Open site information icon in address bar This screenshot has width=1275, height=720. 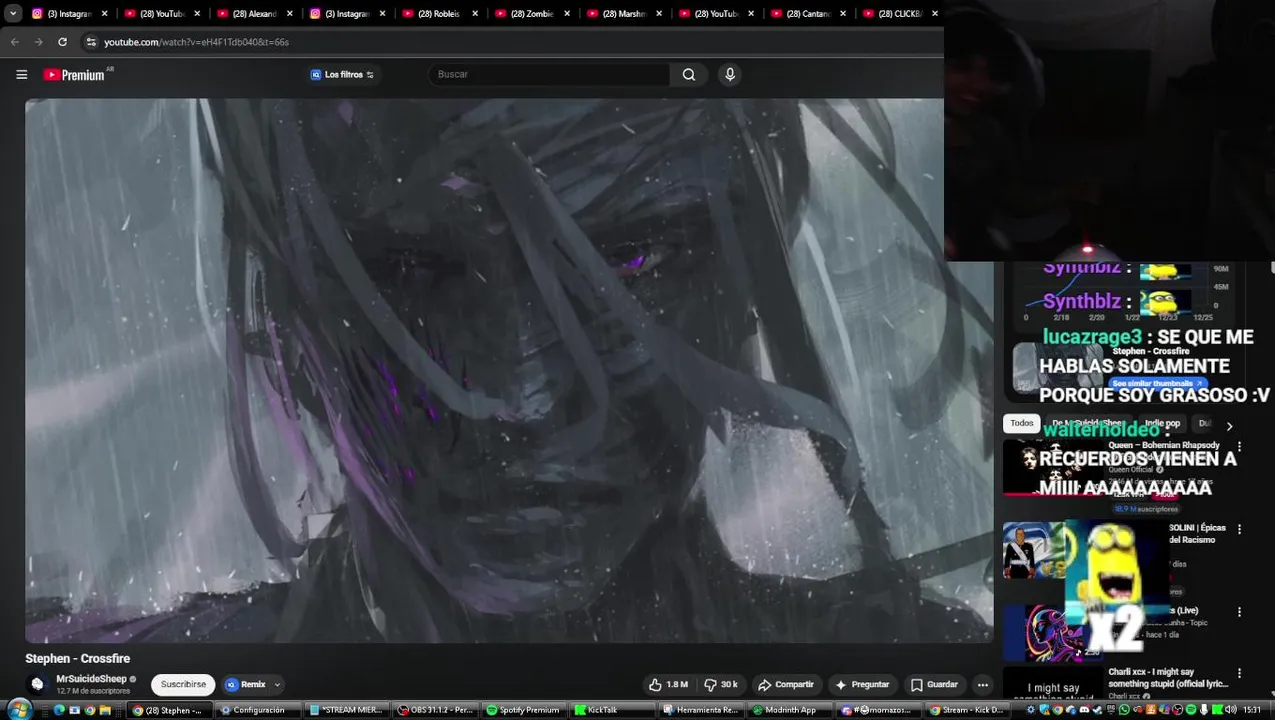pos(91,42)
